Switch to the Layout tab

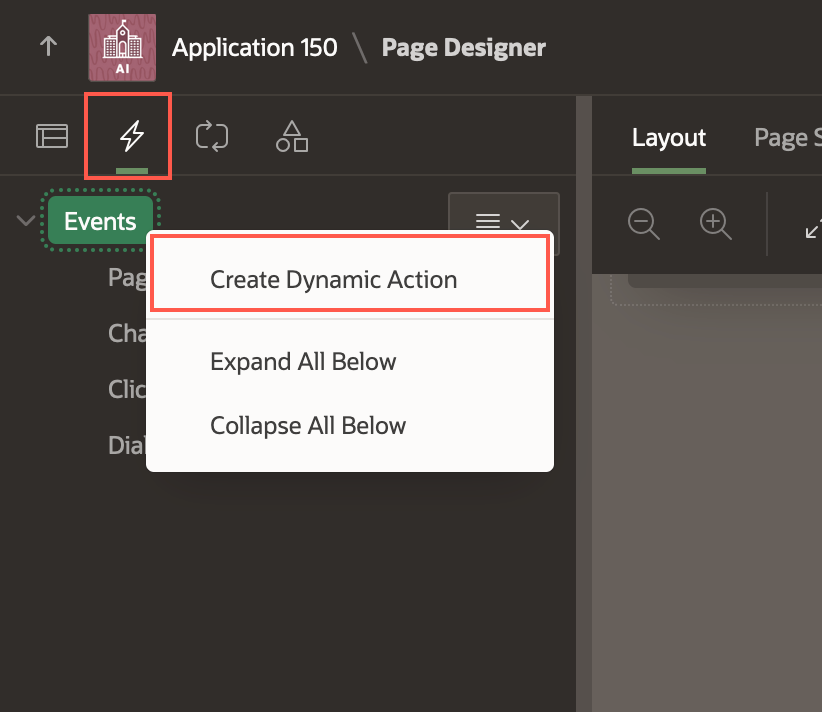tap(669, 138)
